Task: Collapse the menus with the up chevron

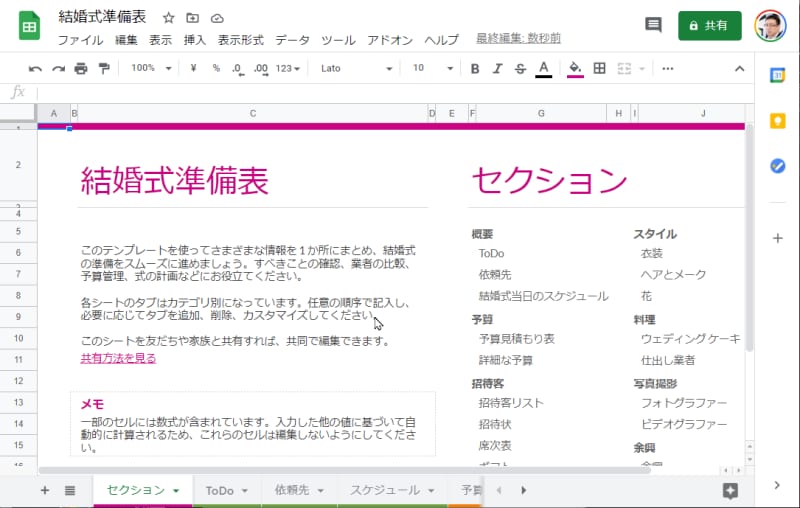Action: pyautogui.click(x=739, y=68)
